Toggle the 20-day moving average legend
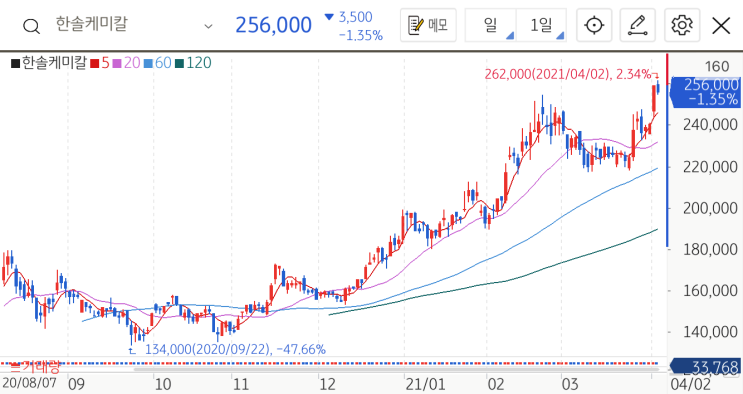 (x=126, y=63)
